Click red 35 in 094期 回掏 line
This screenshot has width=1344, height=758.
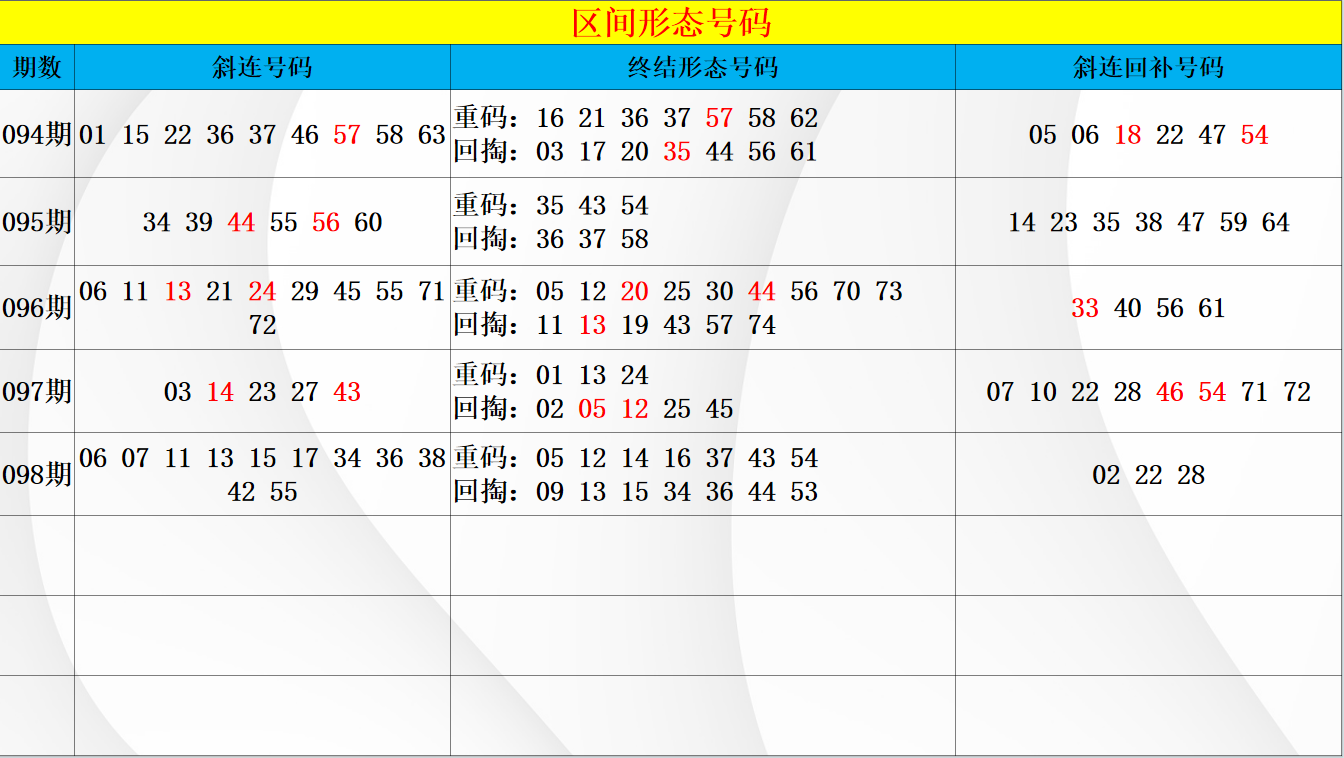tap(677, 152)
